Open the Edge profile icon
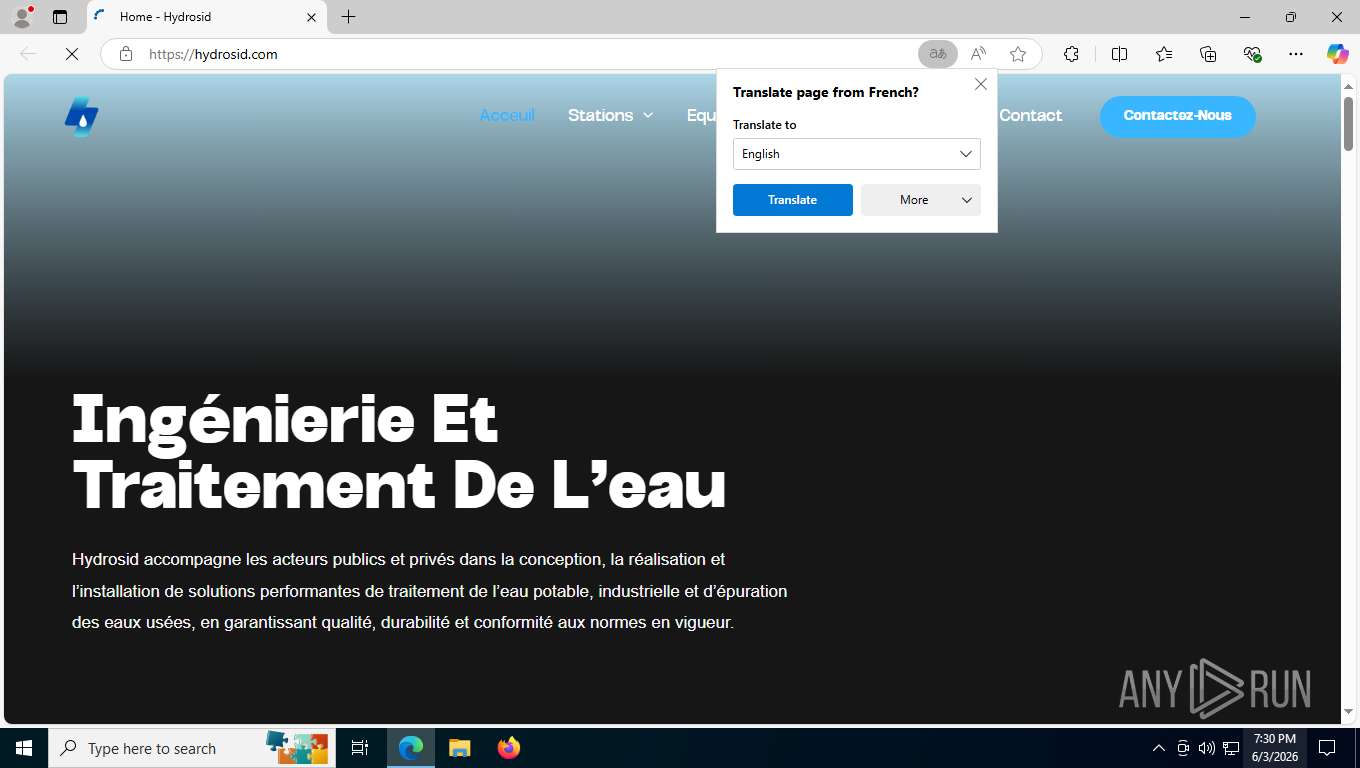The height and width of the screenshot is (768, 1360). click(21, 17)
